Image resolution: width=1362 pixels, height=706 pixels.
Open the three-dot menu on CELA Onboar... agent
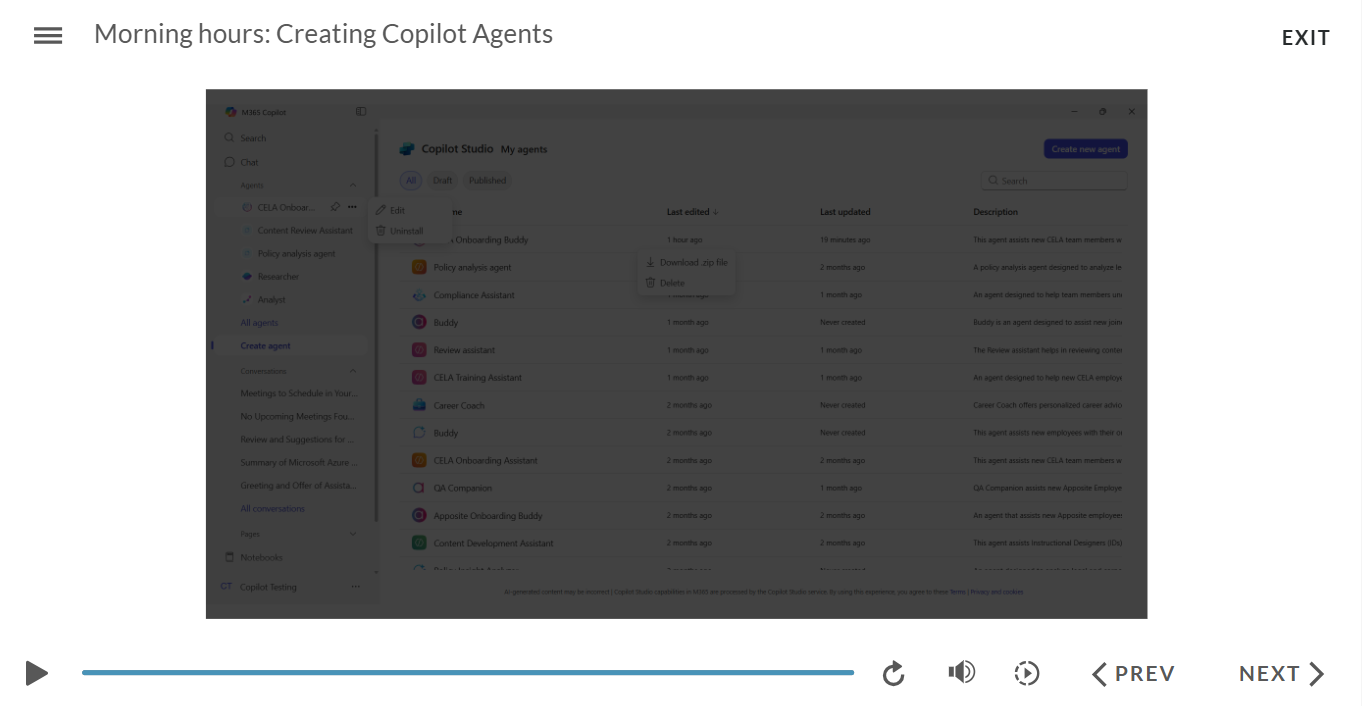pyautogui.click(x=352, y=207)
